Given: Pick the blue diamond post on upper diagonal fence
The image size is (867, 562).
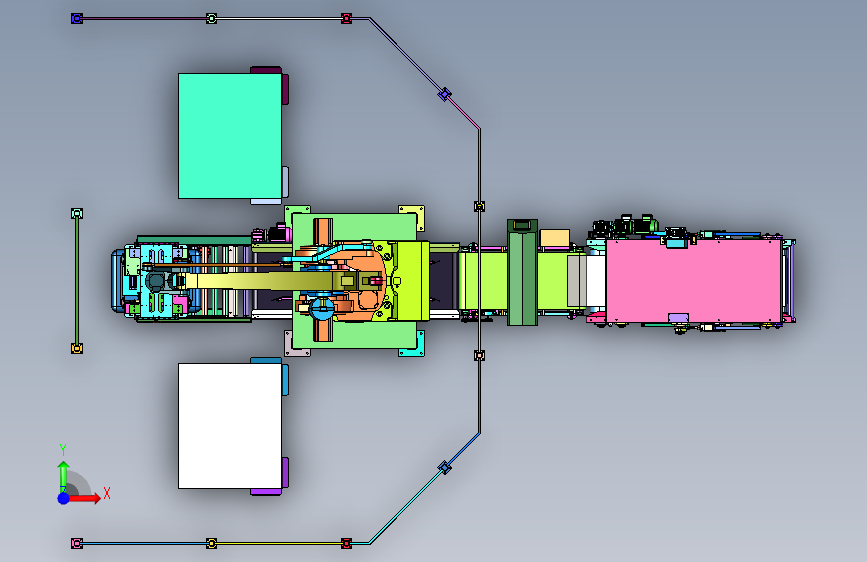Looking at the screenshot, I should tap(445, 95).
